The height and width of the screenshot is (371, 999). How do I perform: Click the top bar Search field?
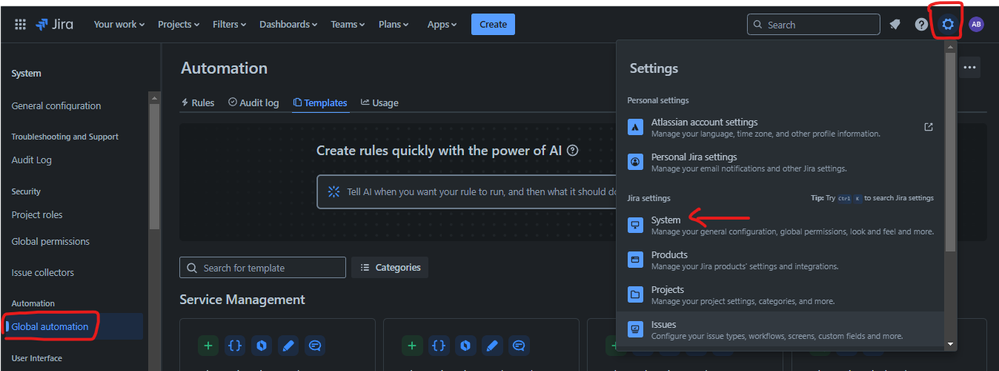point(813,25)
